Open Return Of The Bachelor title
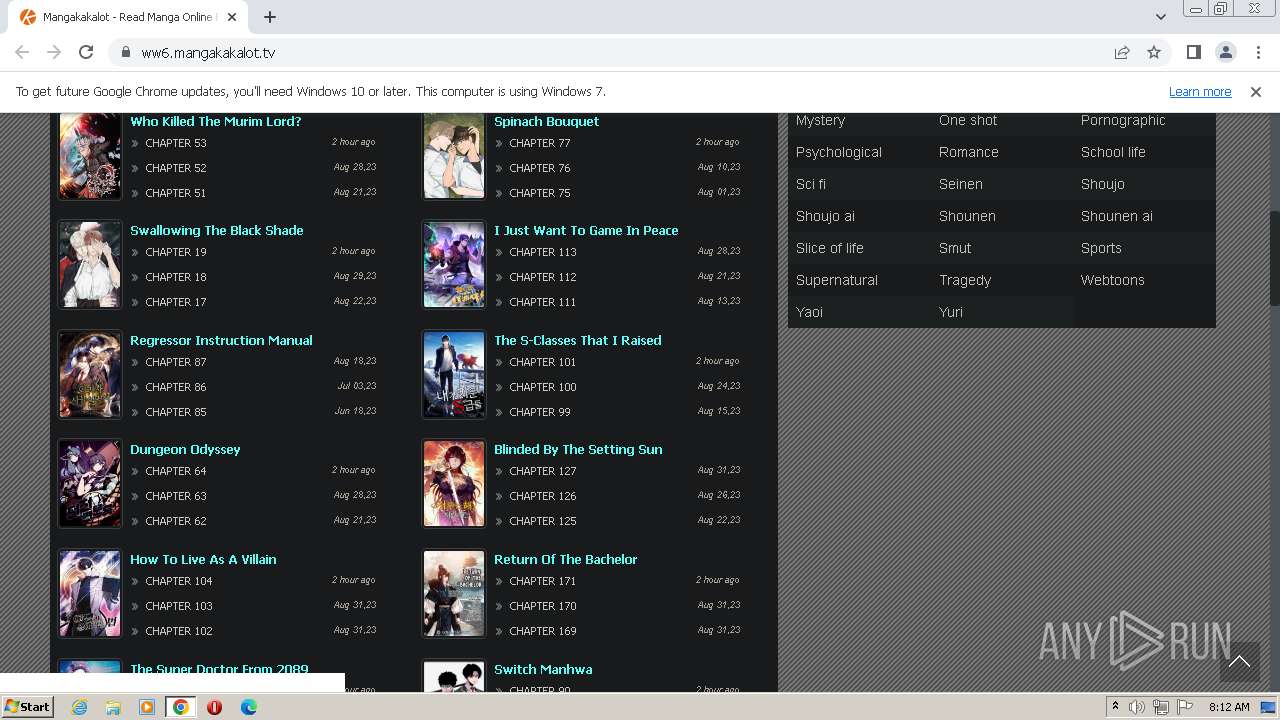Screen dimensions: 1280x720 pyautogui.click(x=565, y=559)
